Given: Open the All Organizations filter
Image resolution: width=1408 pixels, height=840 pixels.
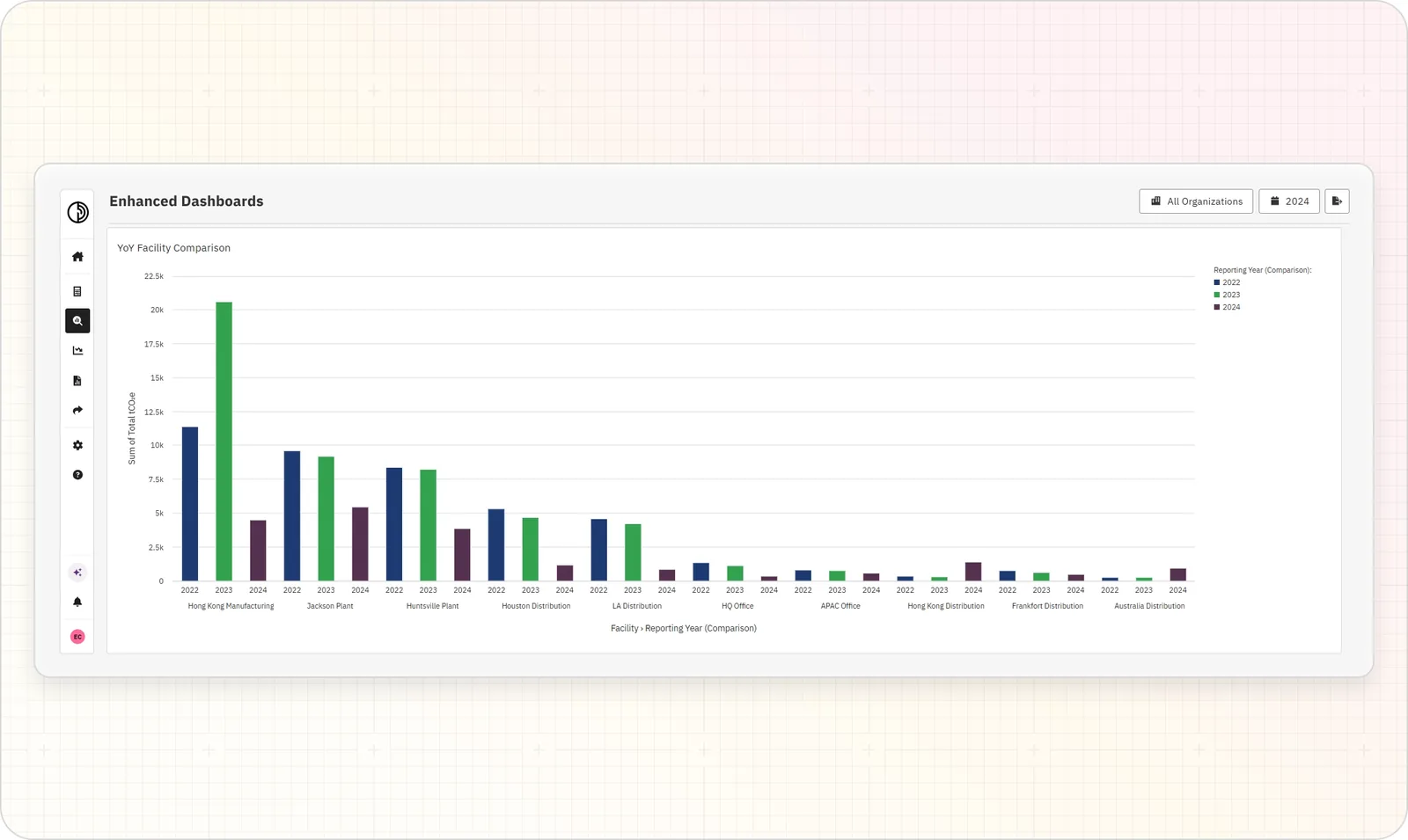Looking at the screenshot, I should [1196, 201].
